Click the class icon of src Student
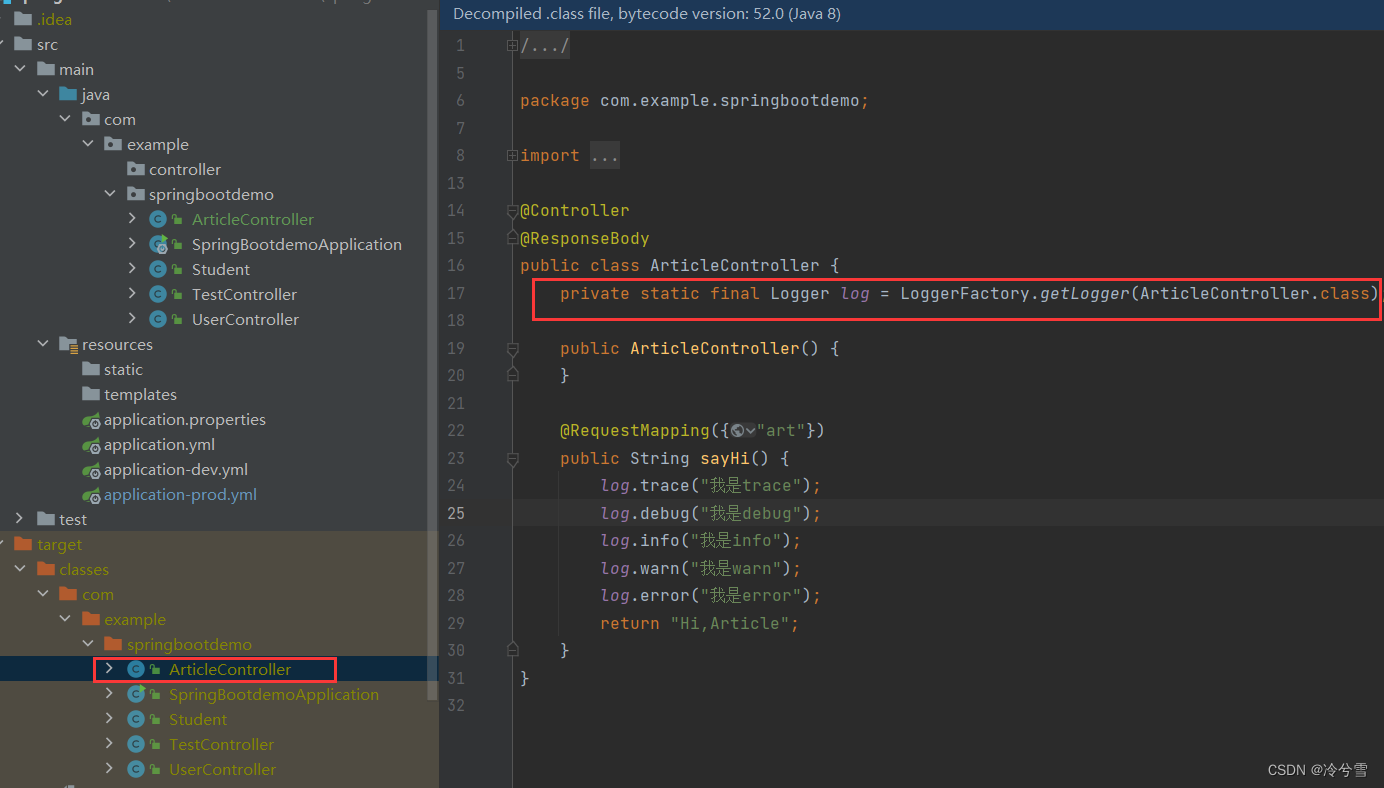Image resolution: width=1384 pixels, height=788 pixels. 158,269
